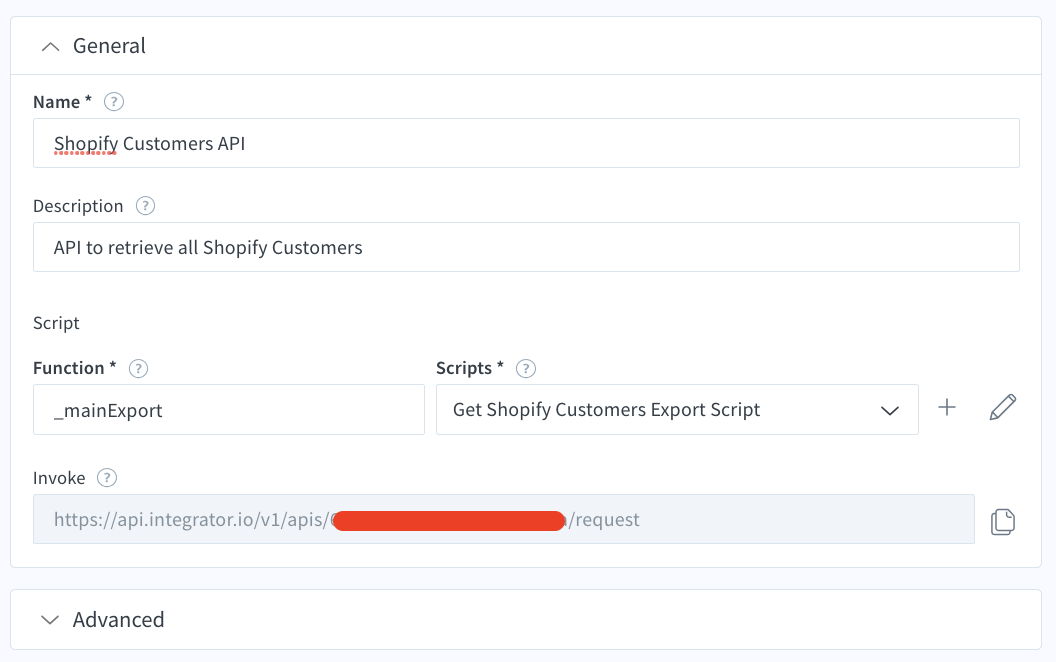Copy the Invoke URL using the copy icon

click(1003, 520)
